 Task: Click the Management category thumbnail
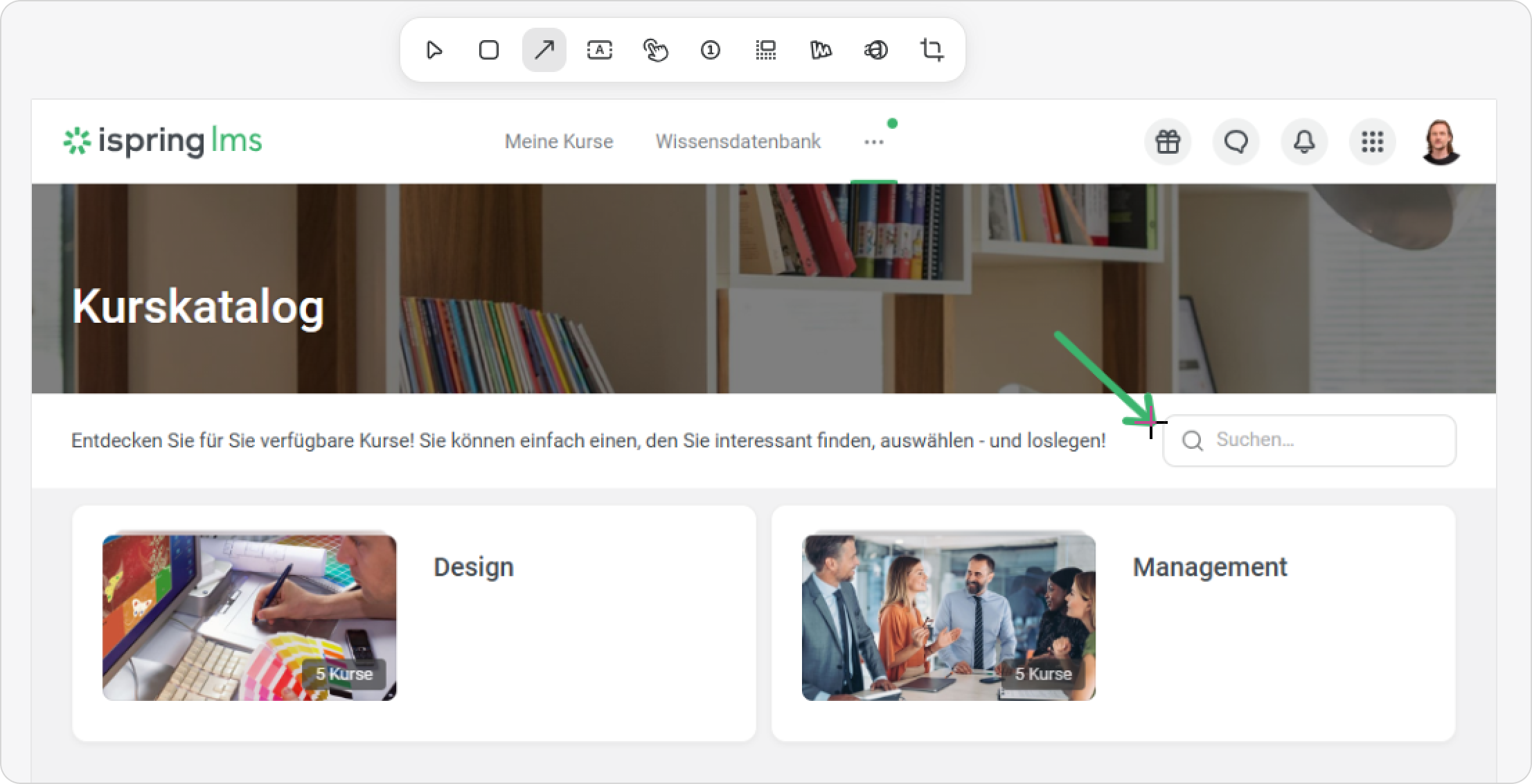tap(949, 617)
